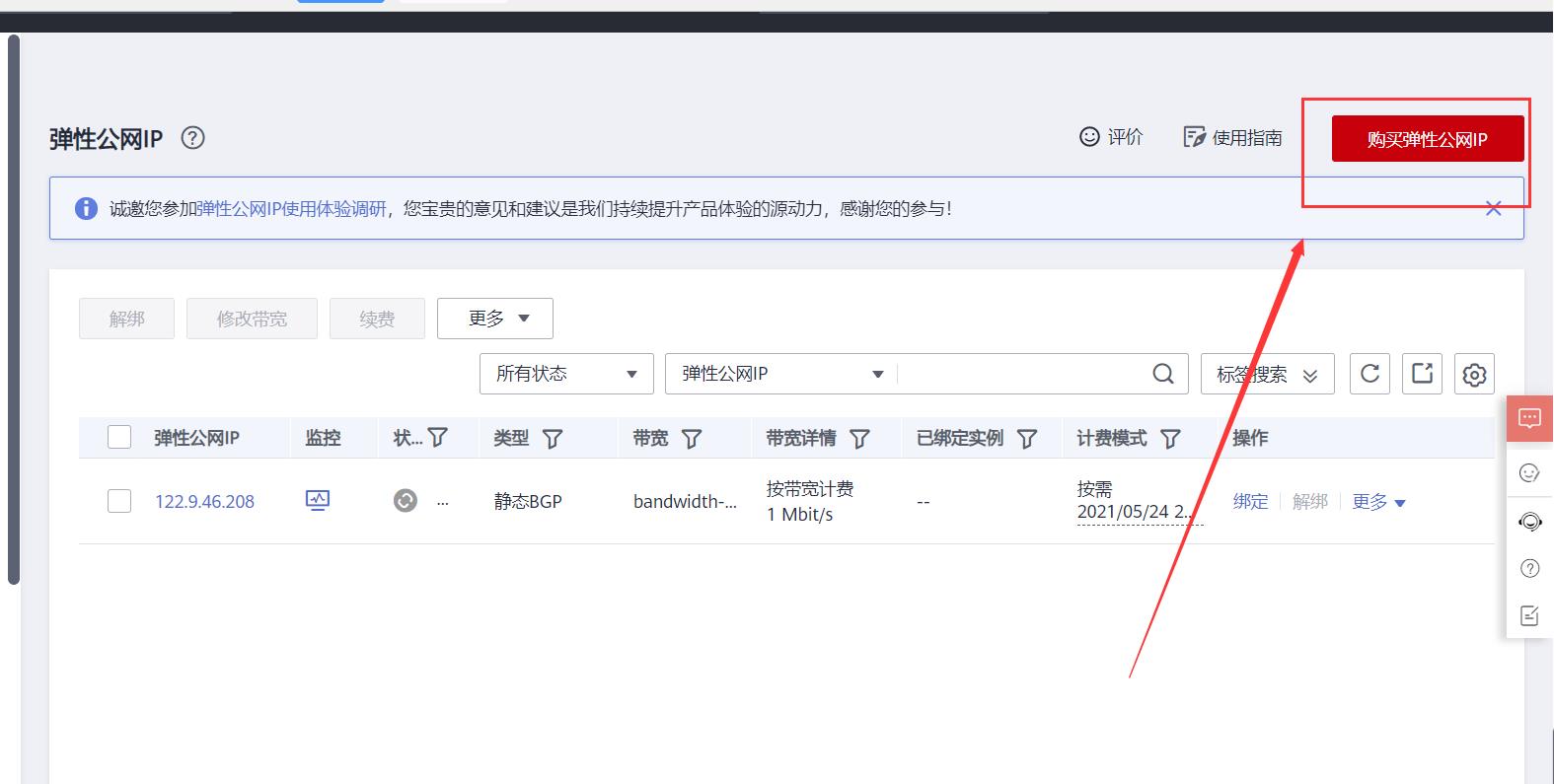1554x784 pixels.
Task: Click the 续费 button
Action: coord(377,319)
